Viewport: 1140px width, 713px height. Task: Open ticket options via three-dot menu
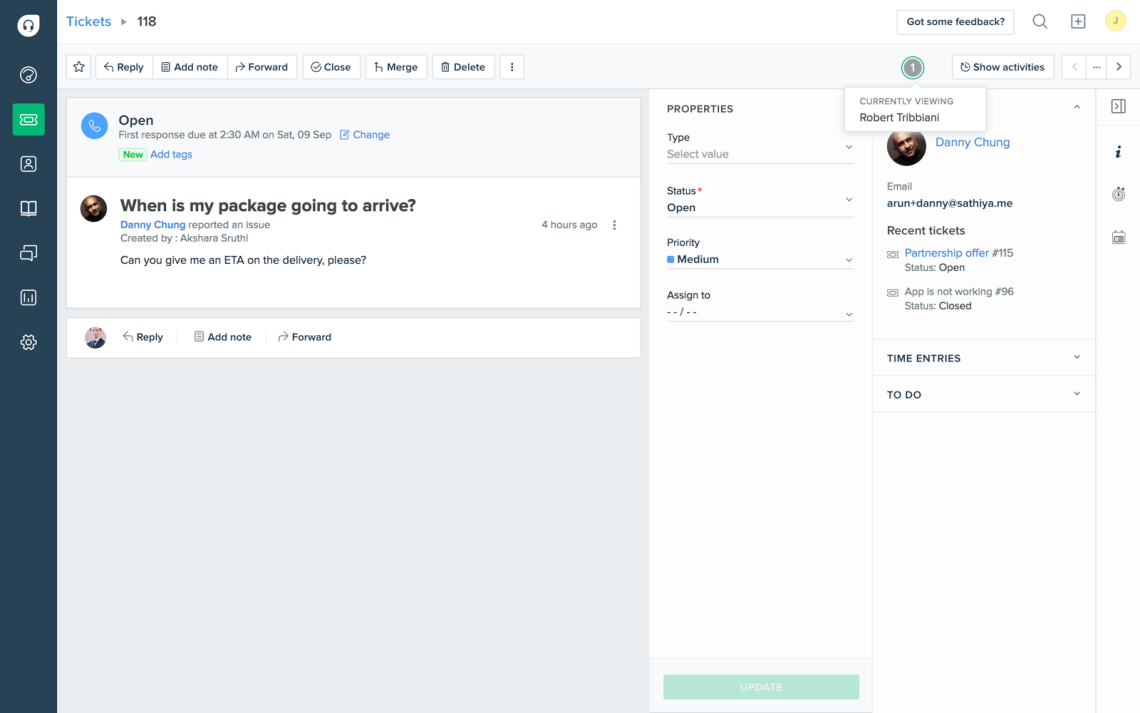[x=616, y=225]
